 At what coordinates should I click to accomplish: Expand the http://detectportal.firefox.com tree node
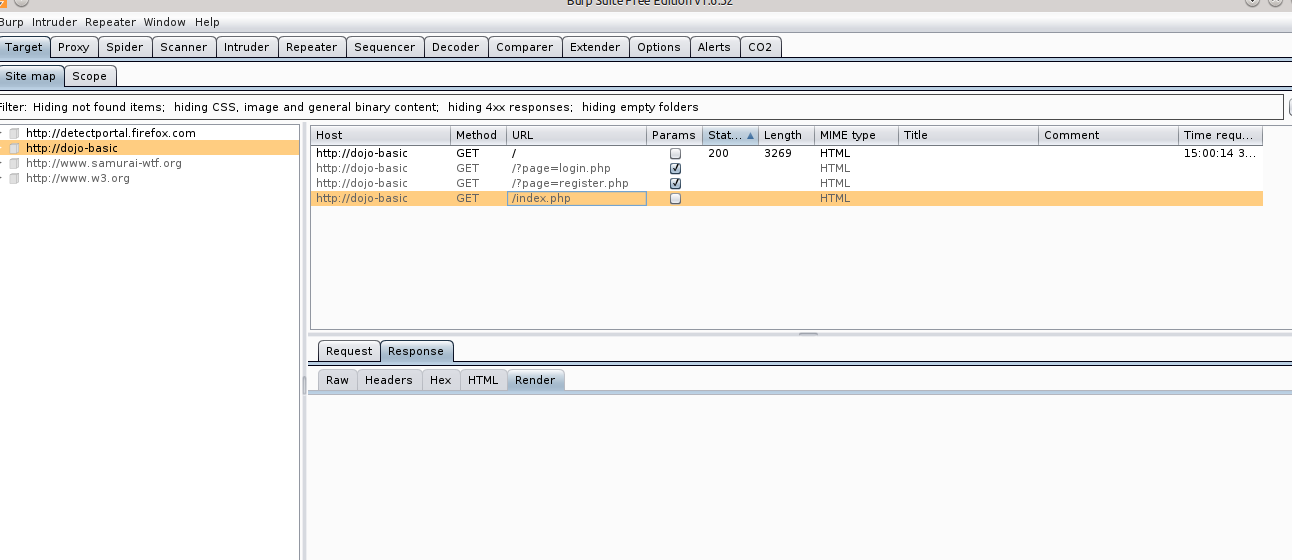point(3,133)
